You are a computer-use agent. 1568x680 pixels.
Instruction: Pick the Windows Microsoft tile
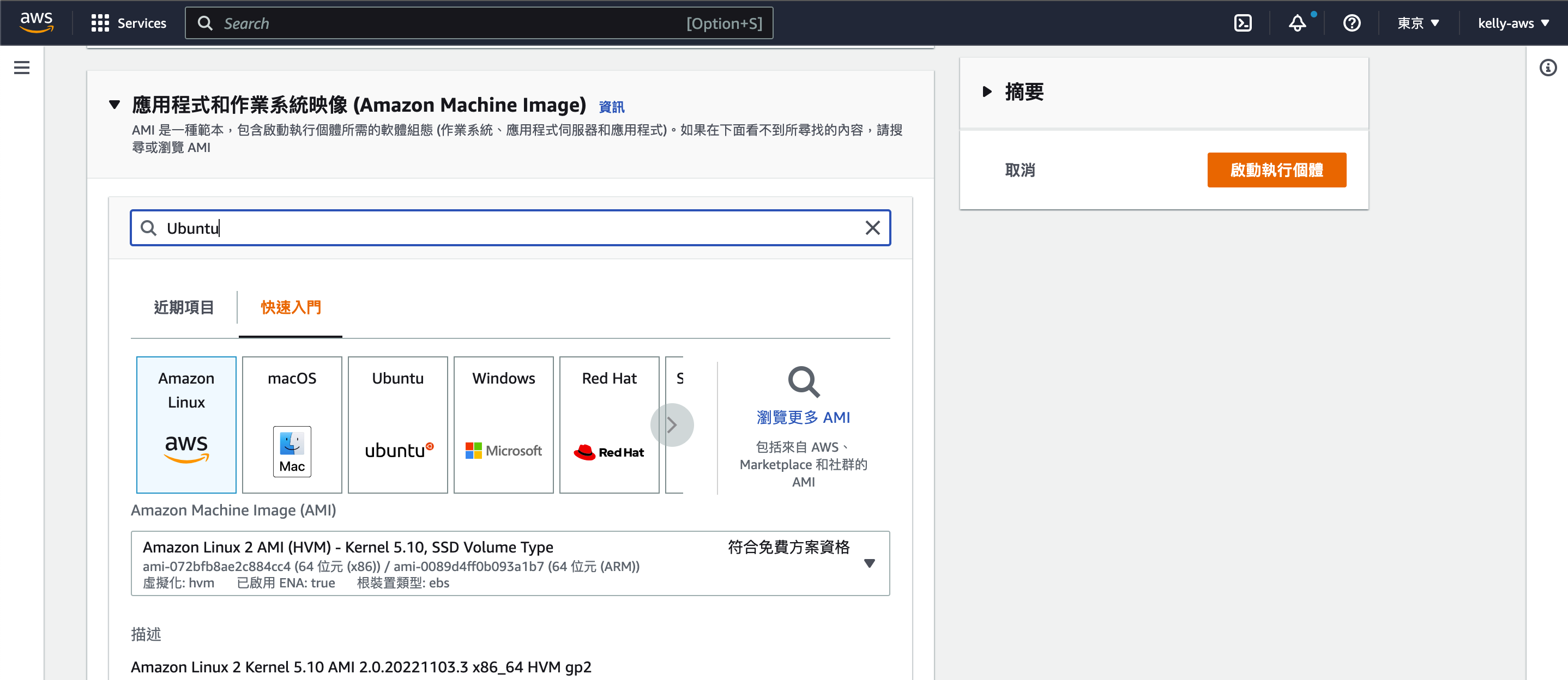[x=503, y=424]
